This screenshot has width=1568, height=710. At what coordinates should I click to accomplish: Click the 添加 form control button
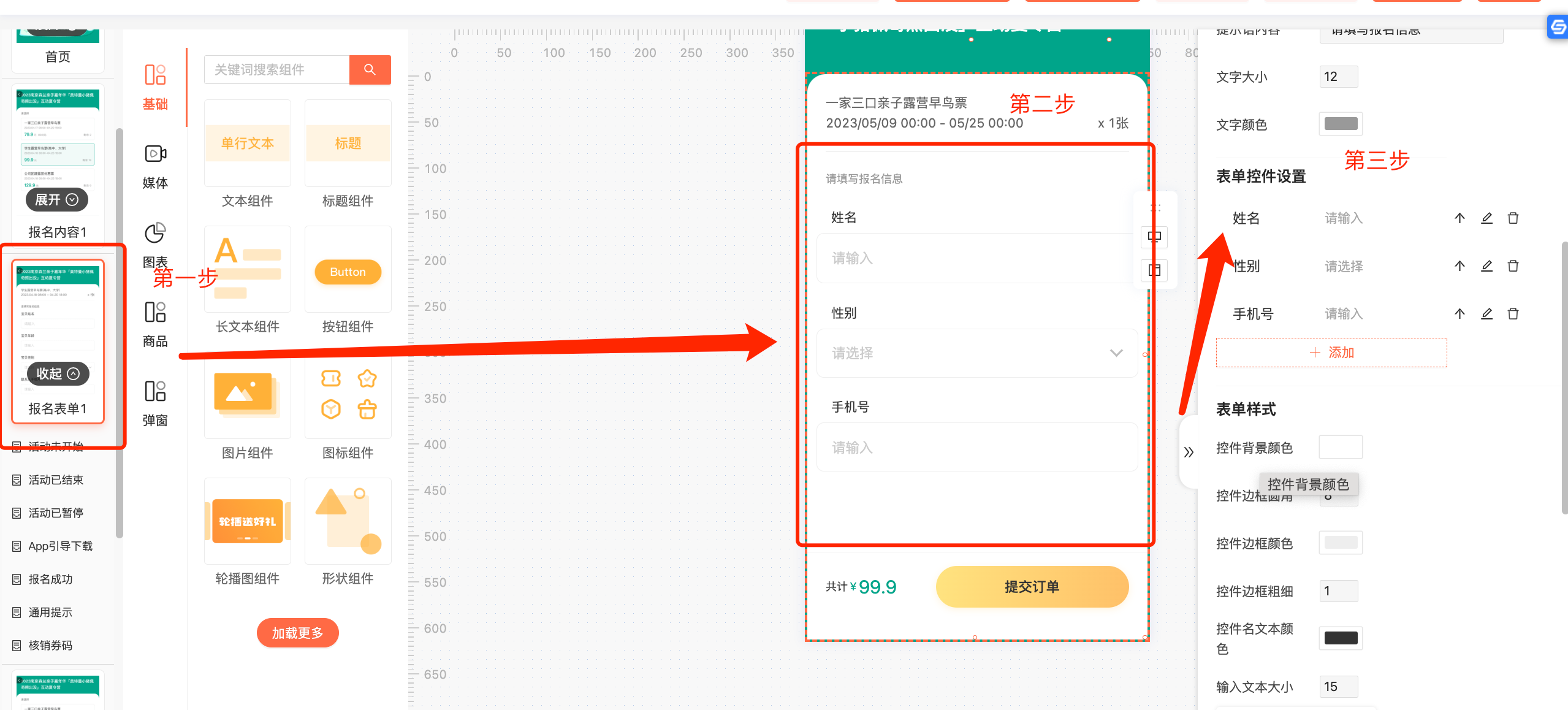pos(1331,353)
